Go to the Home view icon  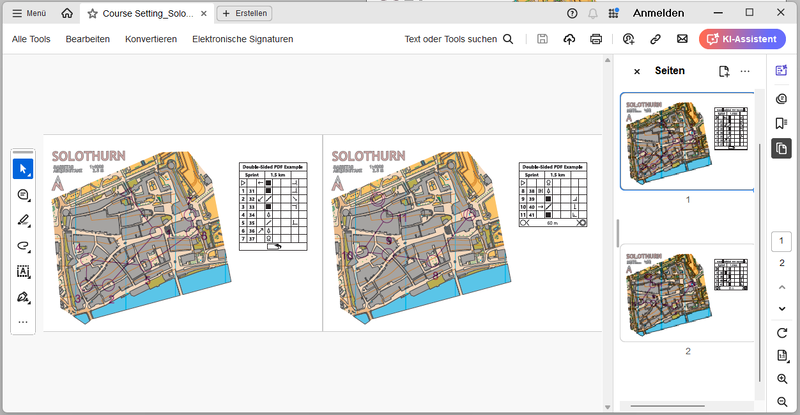(67, 13)
